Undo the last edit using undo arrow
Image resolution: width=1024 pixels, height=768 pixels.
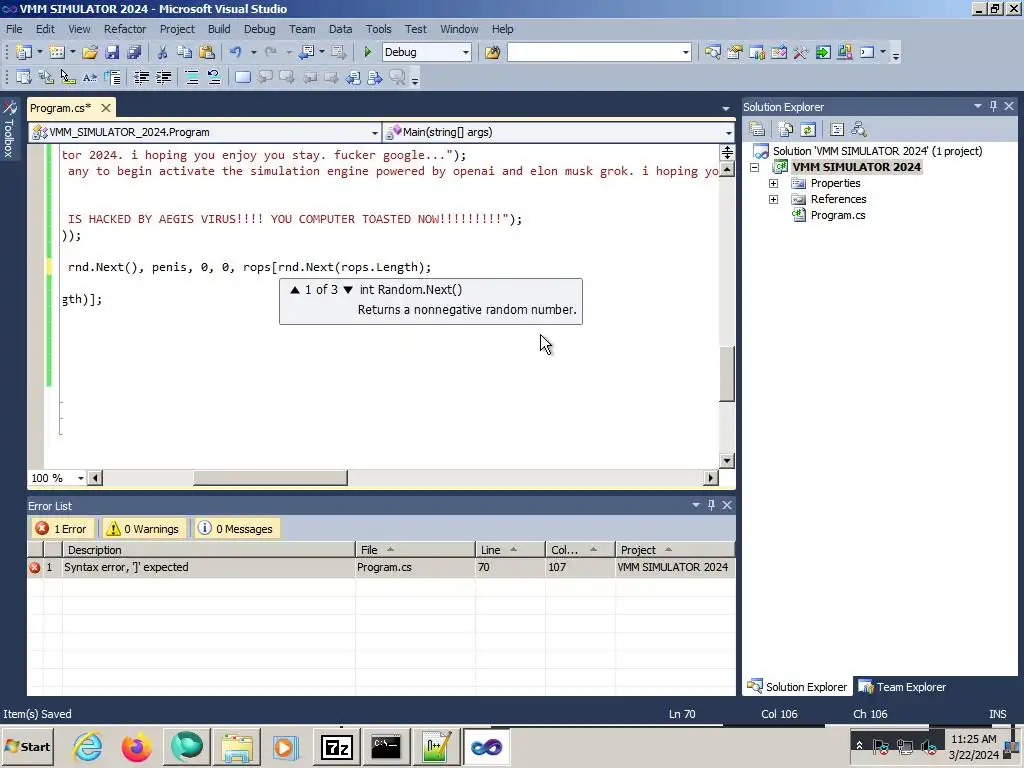pos(235,52)
